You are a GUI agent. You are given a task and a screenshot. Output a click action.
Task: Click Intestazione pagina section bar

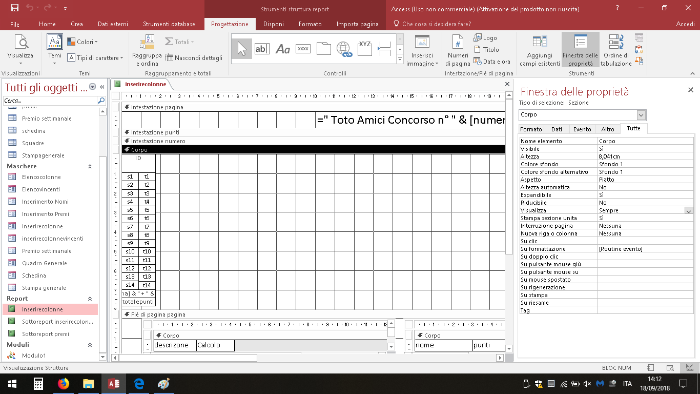point(313,107)
